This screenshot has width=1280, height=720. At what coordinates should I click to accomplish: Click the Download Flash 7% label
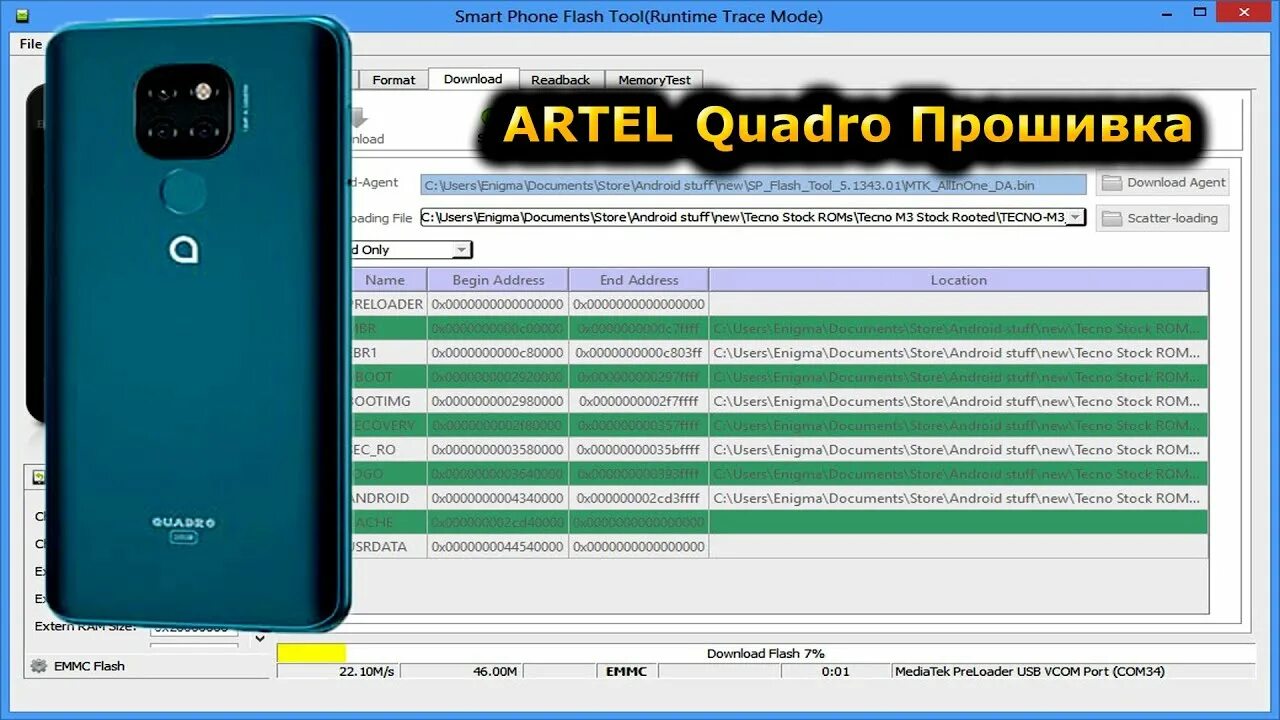[x=766, y=653]
